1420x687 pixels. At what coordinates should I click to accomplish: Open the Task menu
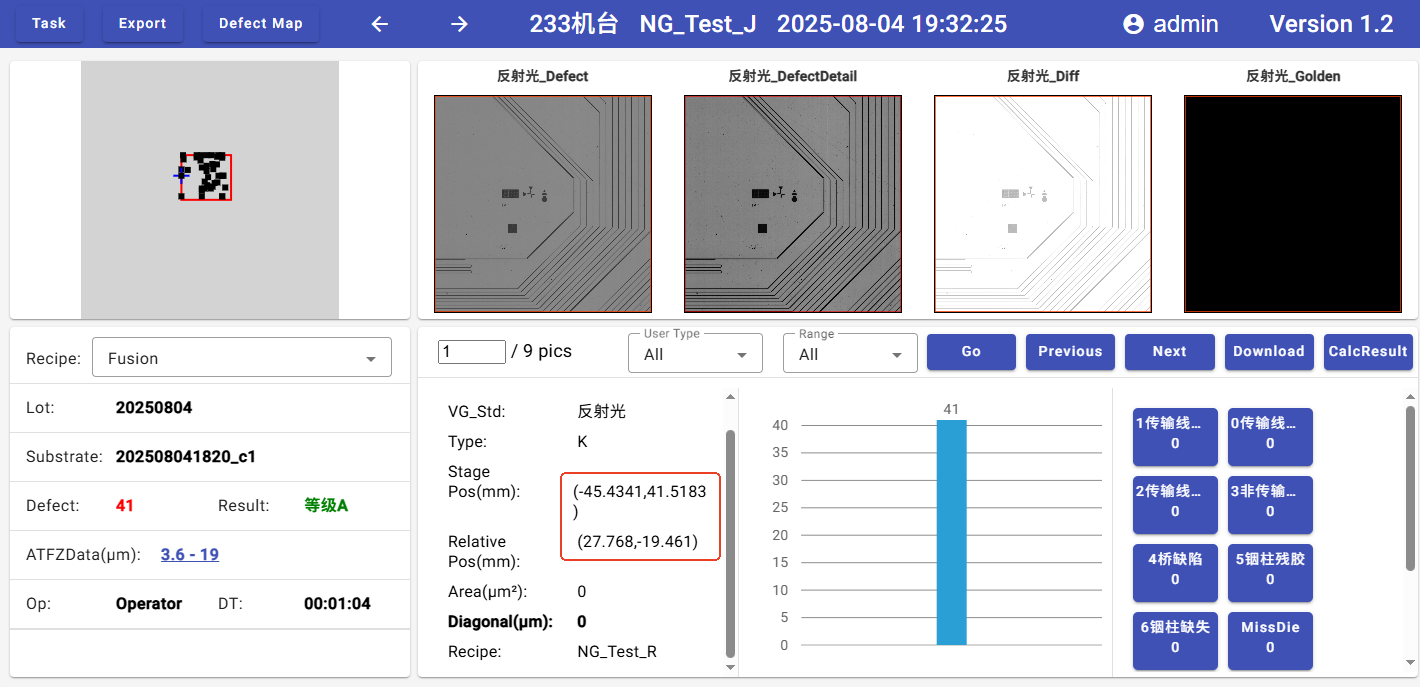[49, 24]
